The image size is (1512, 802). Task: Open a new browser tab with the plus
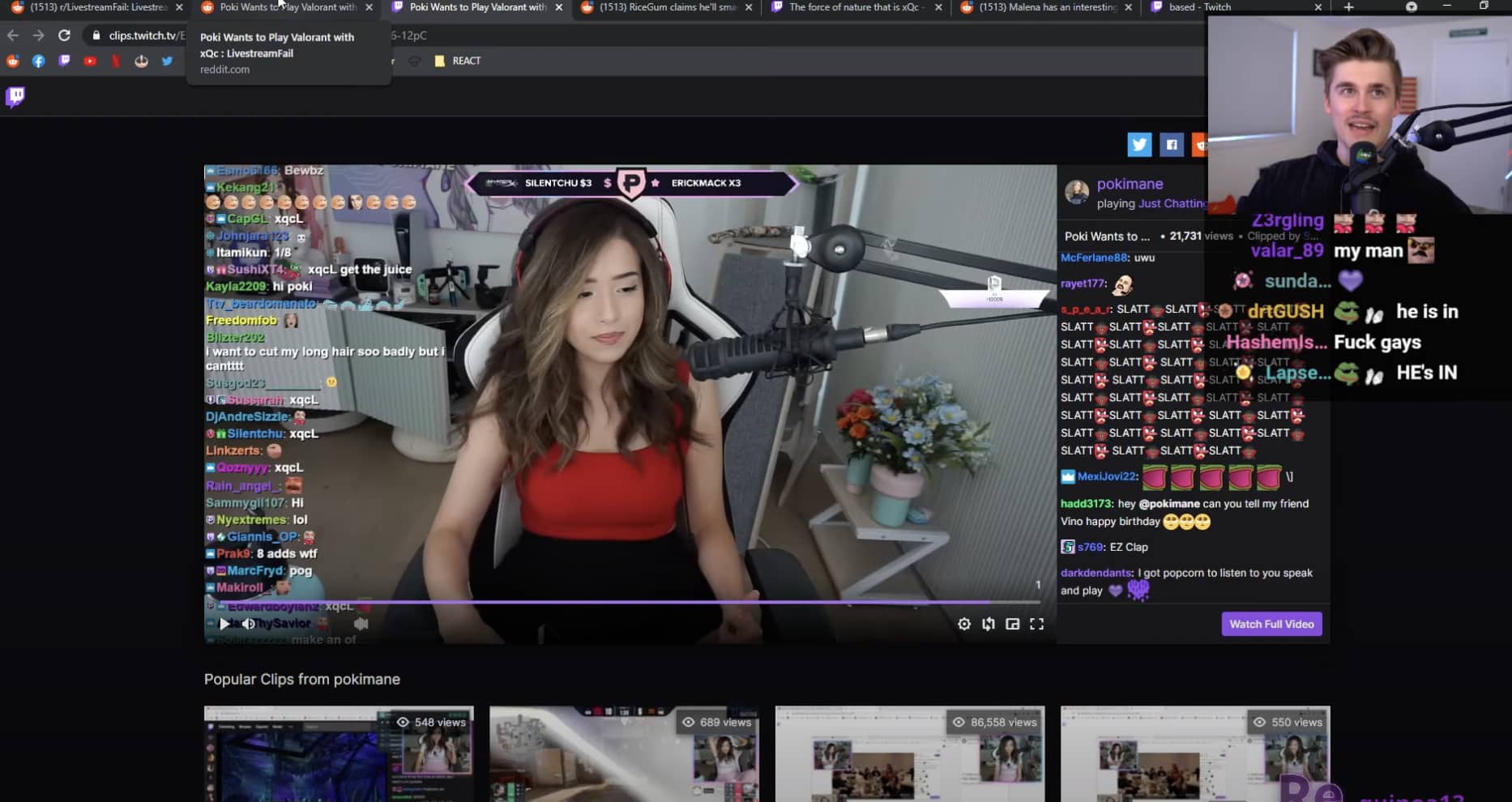(x=1348, y=7)
